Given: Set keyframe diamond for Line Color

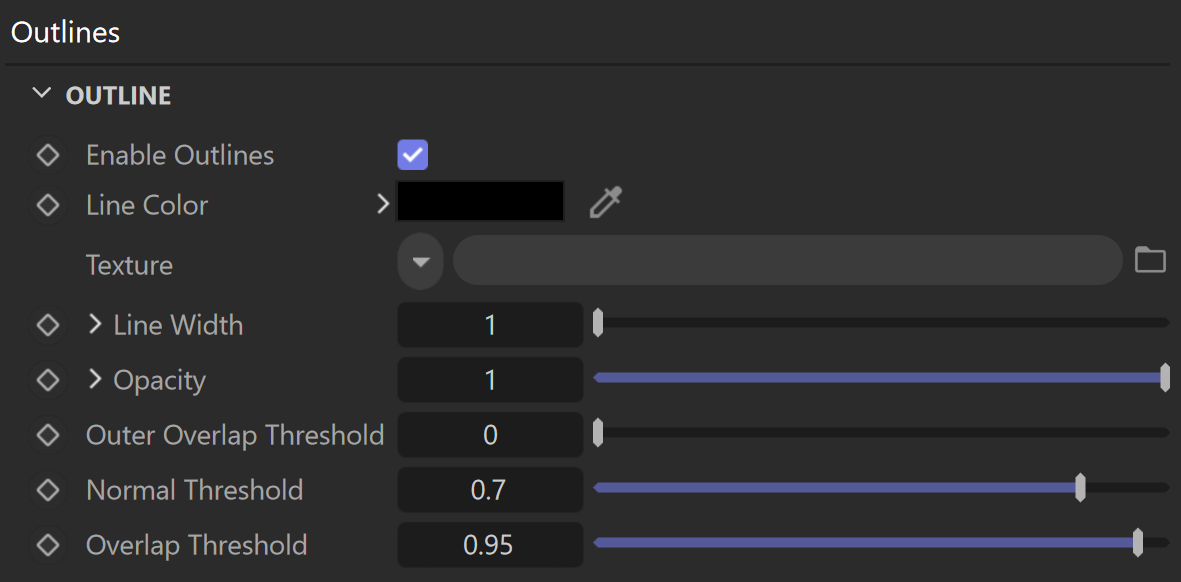Looking at the screenshot, I should 48,205.
